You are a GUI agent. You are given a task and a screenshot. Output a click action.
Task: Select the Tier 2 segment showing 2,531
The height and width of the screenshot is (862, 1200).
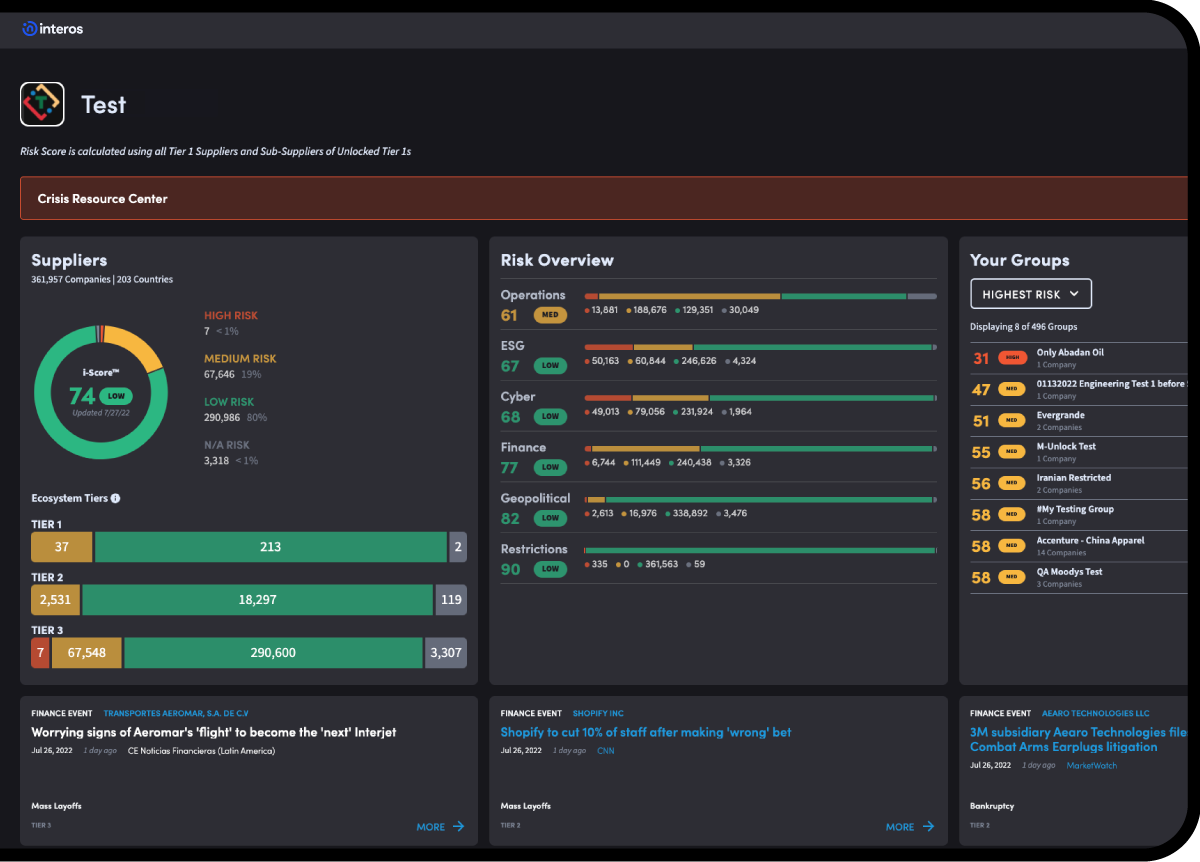coord(56,600)
